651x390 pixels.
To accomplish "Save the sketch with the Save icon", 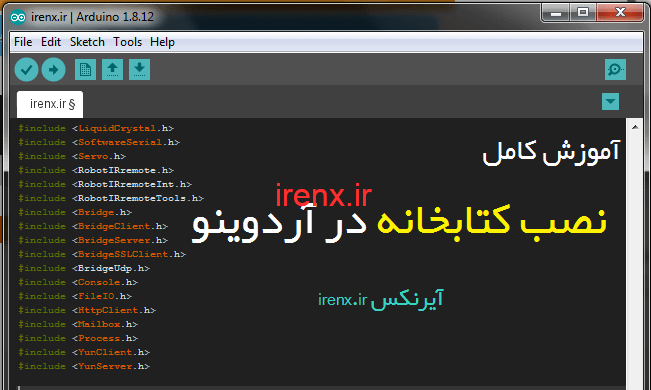I will coord(140,69).
